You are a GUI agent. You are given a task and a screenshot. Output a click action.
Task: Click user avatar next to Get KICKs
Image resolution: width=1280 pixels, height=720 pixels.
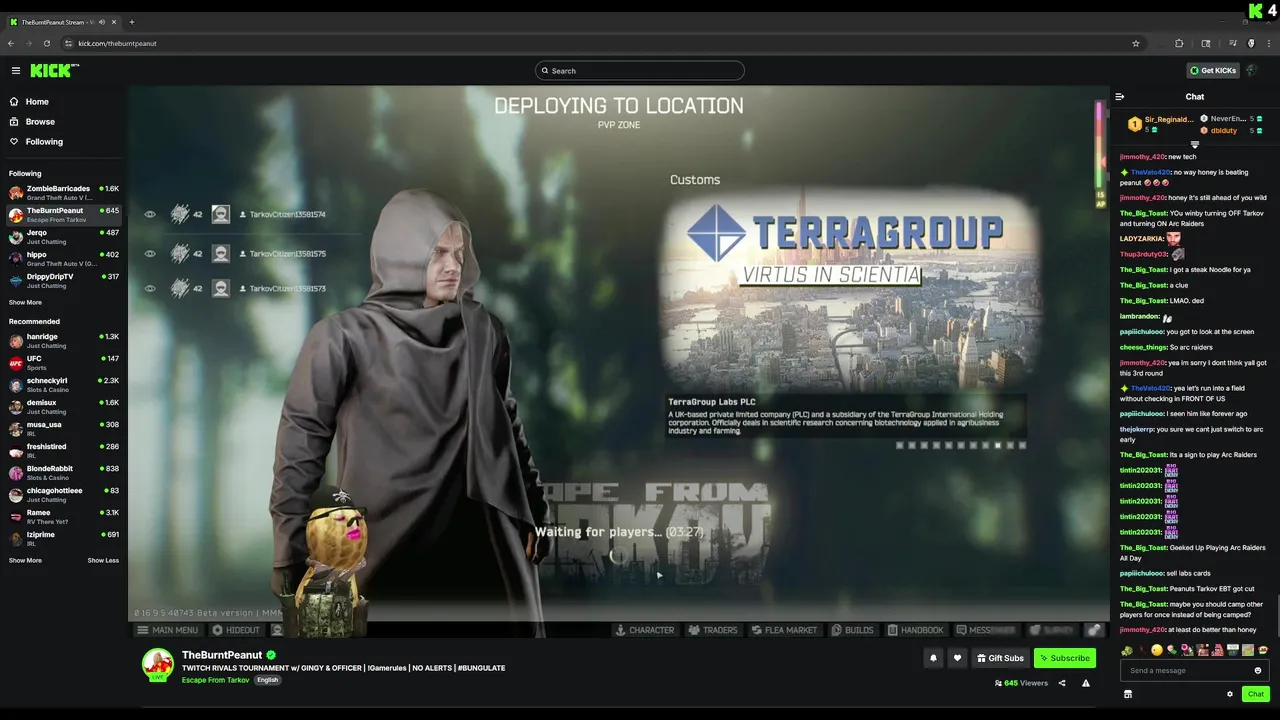(x=1251, y=70)
